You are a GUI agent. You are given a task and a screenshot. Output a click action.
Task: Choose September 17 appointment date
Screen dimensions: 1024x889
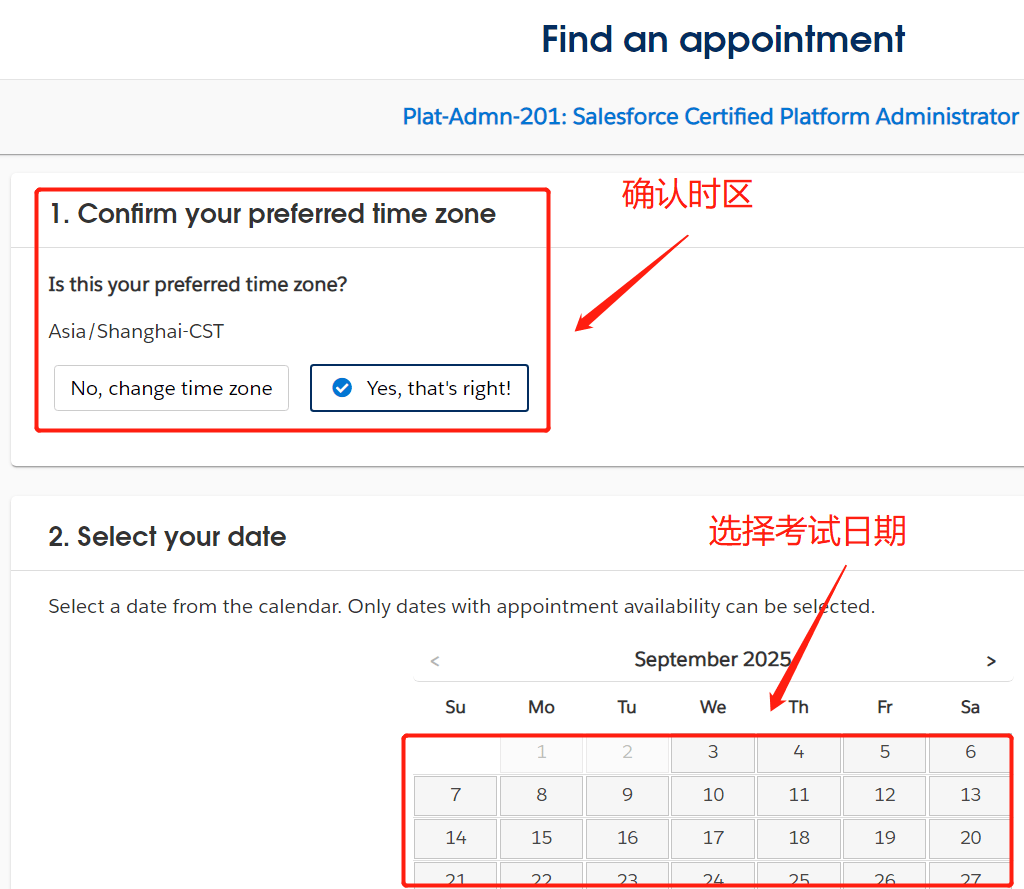tap(713, 838)
